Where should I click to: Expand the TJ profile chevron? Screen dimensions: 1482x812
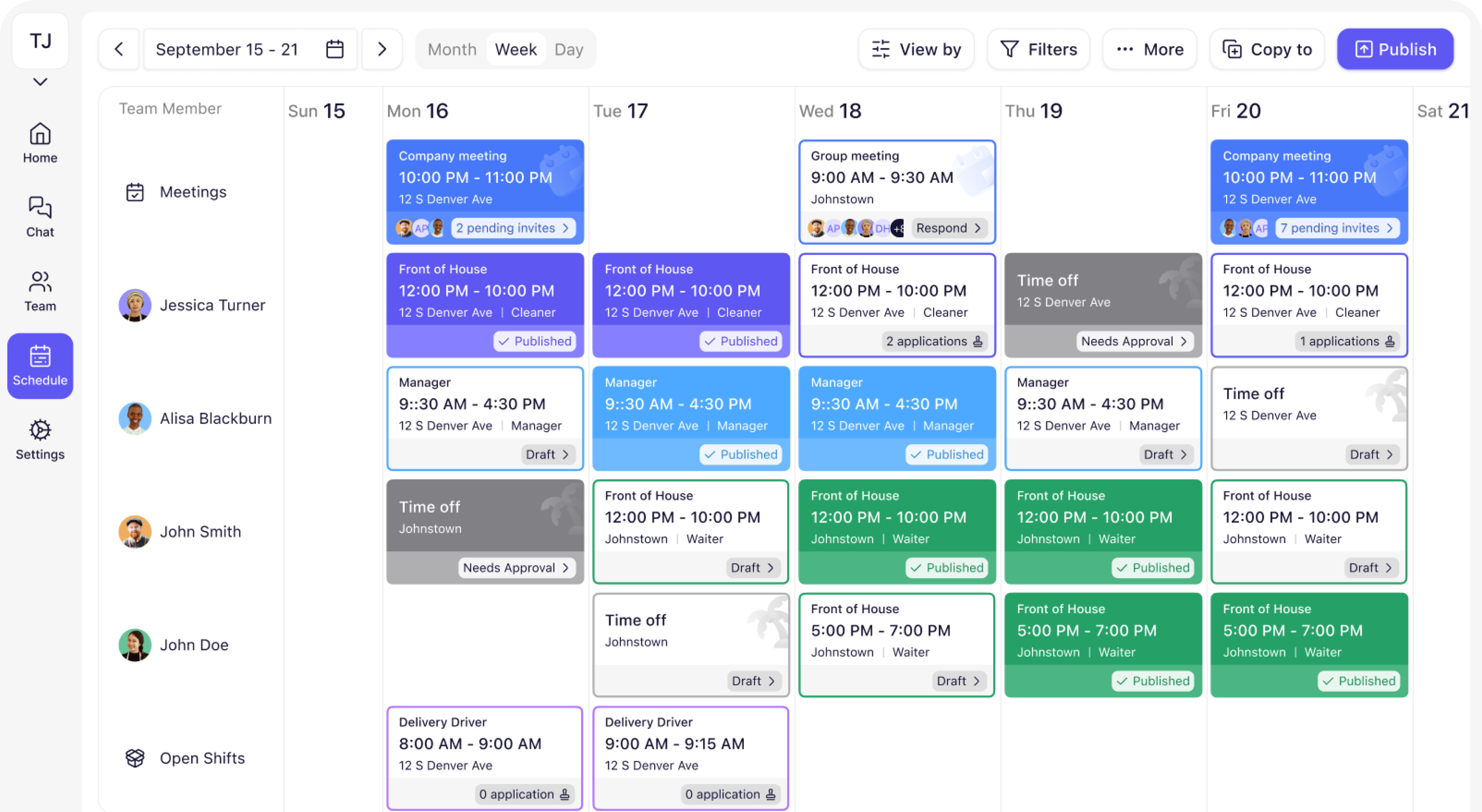(40, 82)
